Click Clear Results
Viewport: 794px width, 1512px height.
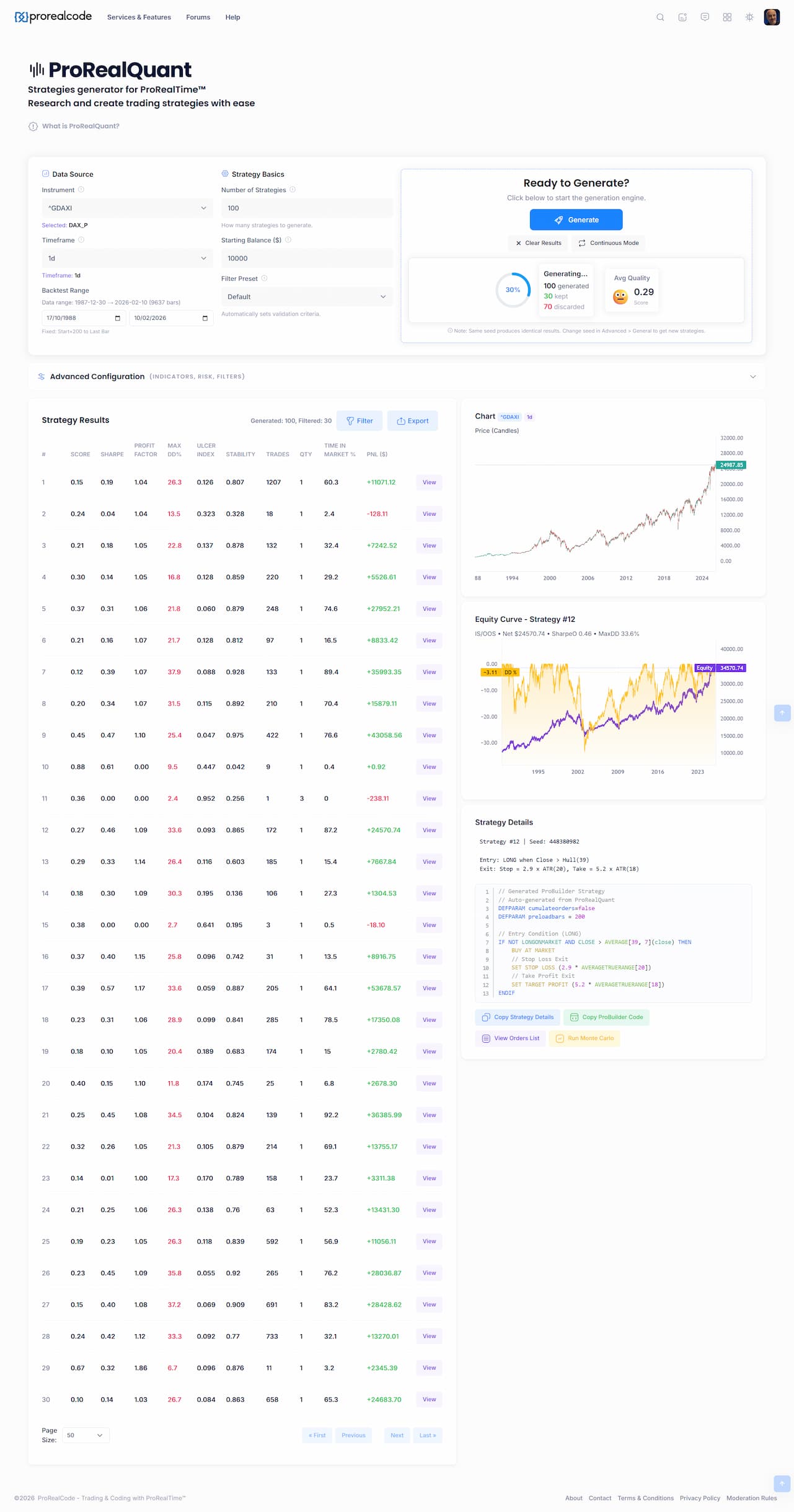[539, 243]
